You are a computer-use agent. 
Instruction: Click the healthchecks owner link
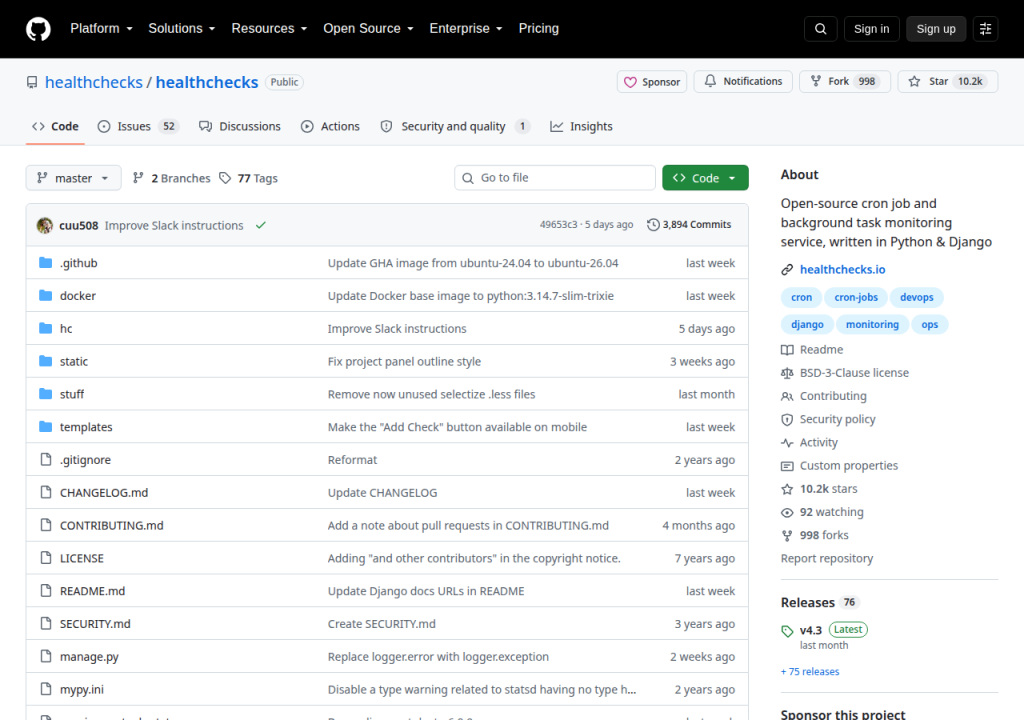[x=93, y=82]
